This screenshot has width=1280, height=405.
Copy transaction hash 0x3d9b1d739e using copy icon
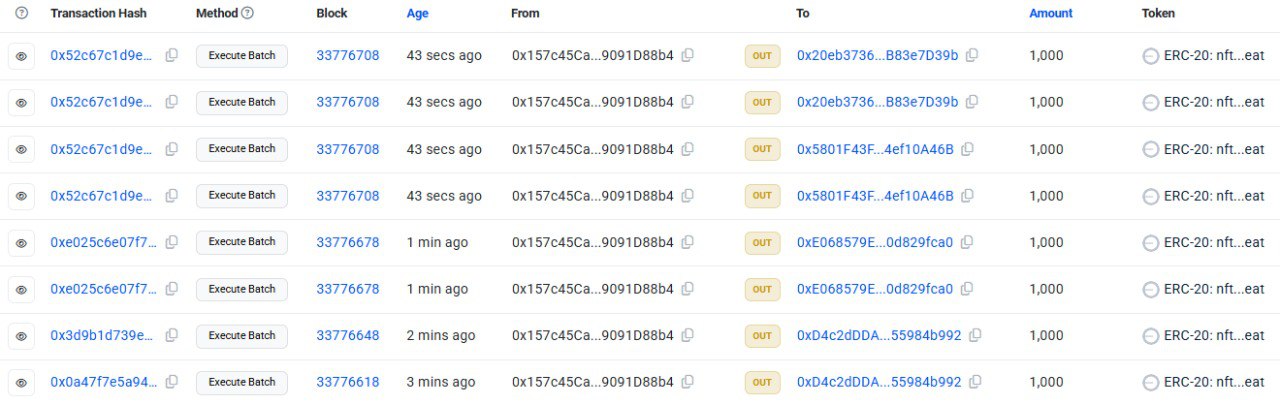click(x=172, y=335)
